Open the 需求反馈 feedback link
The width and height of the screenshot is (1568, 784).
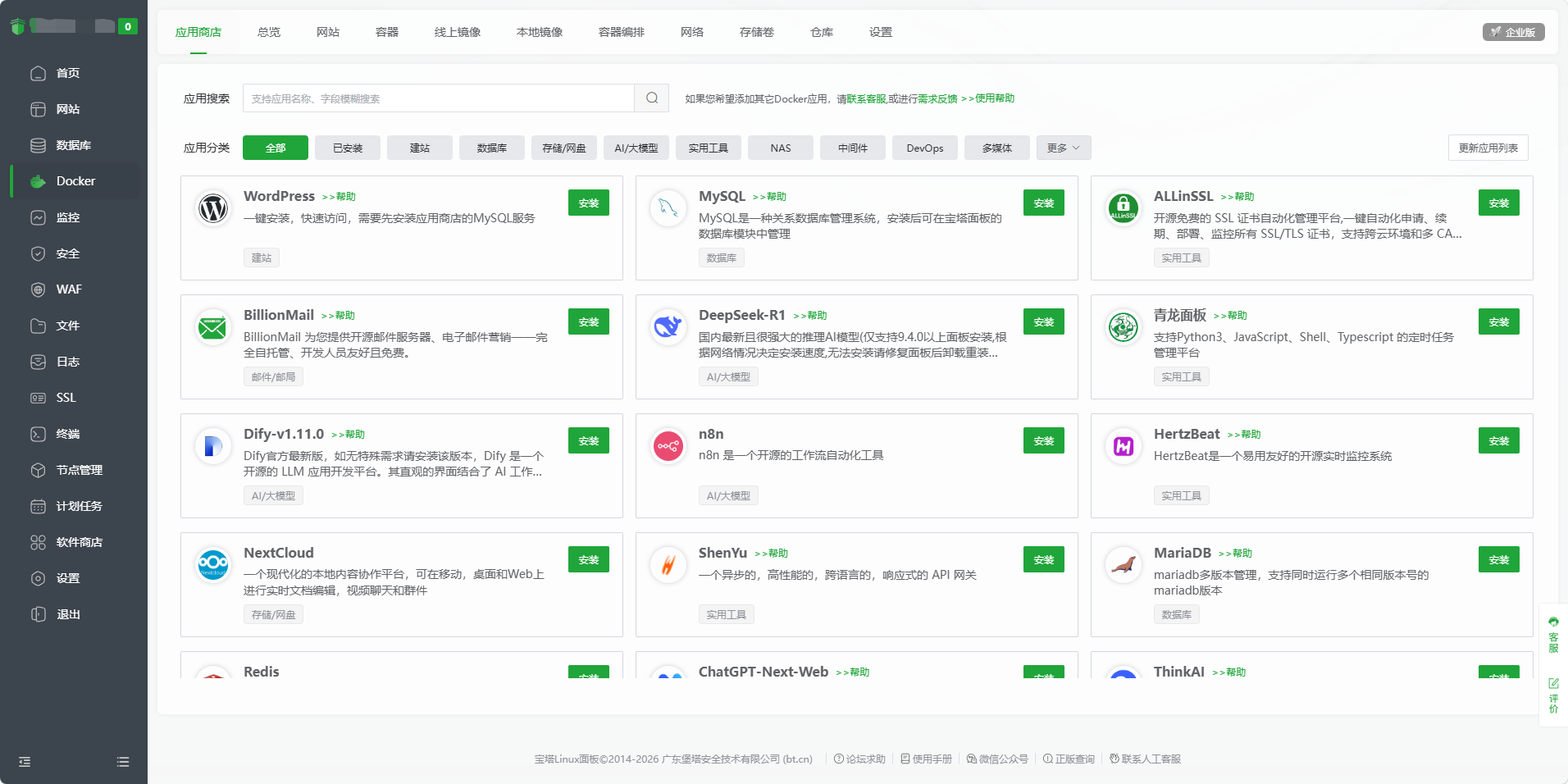pos(938,98)
